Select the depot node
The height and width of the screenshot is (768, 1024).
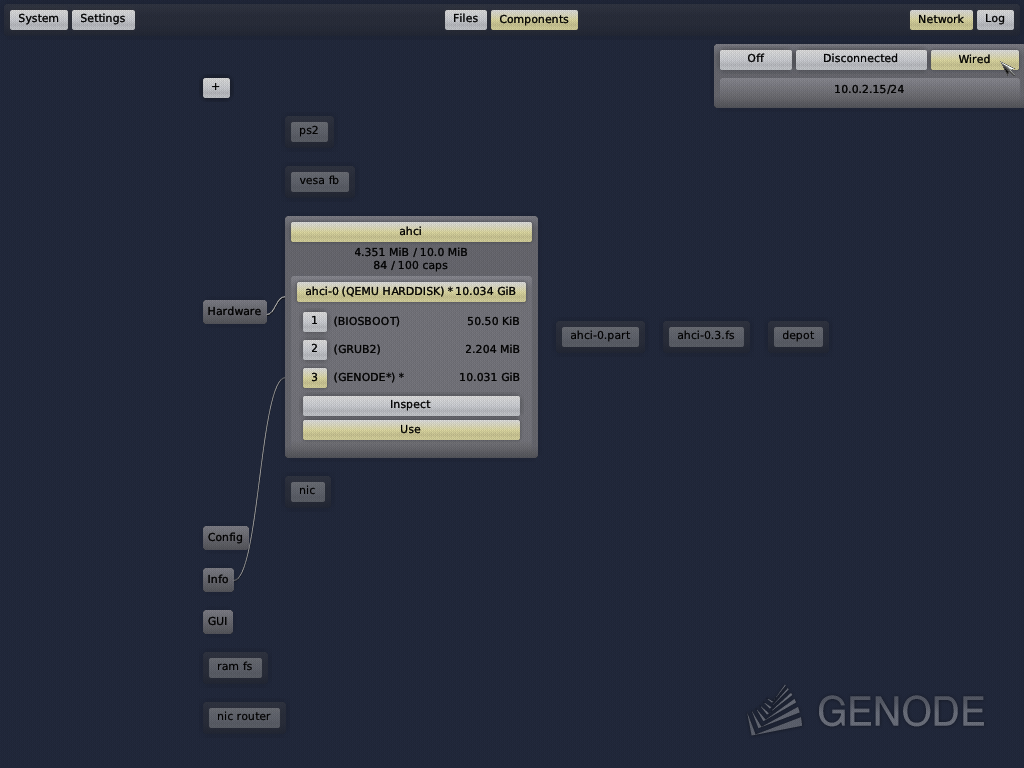pos(797,335)
